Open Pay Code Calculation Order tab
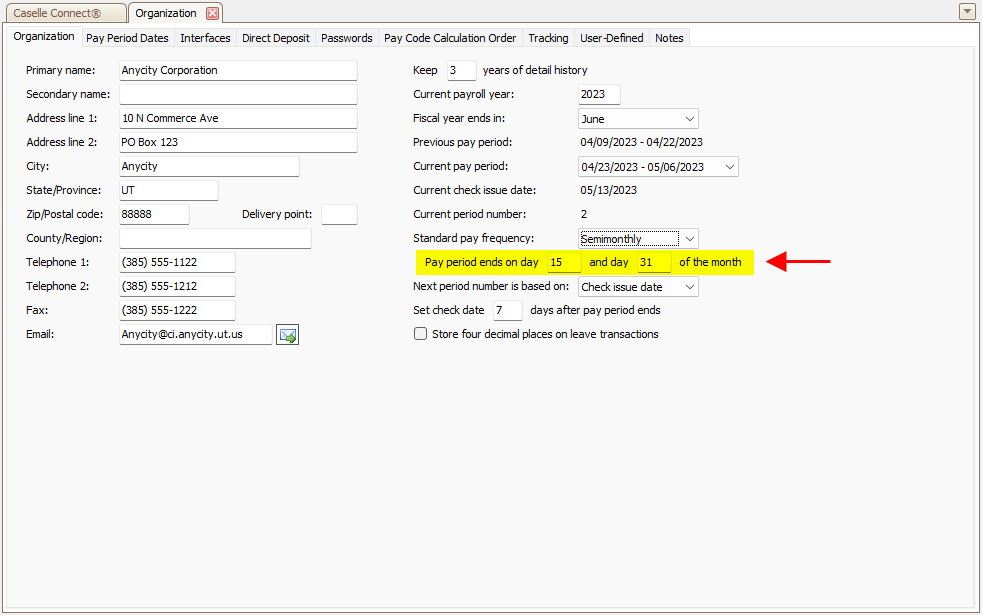The height and width of the screenshot is (615, 982). tap(450, 38)
